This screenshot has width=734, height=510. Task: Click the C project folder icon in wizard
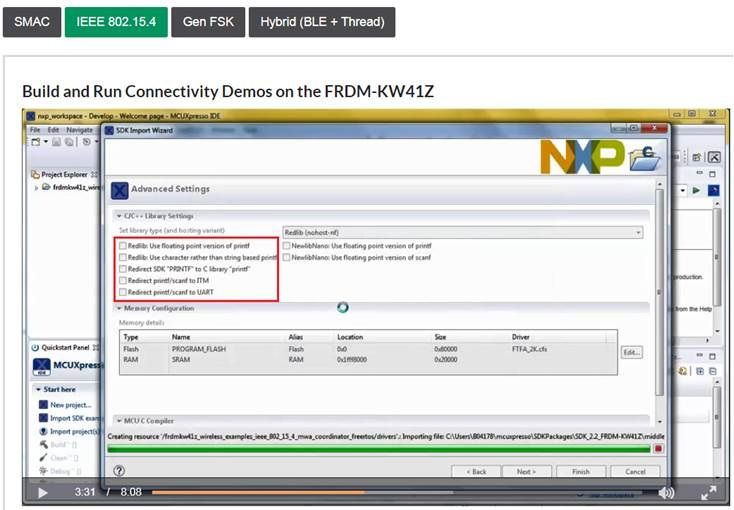coord(645,158)
